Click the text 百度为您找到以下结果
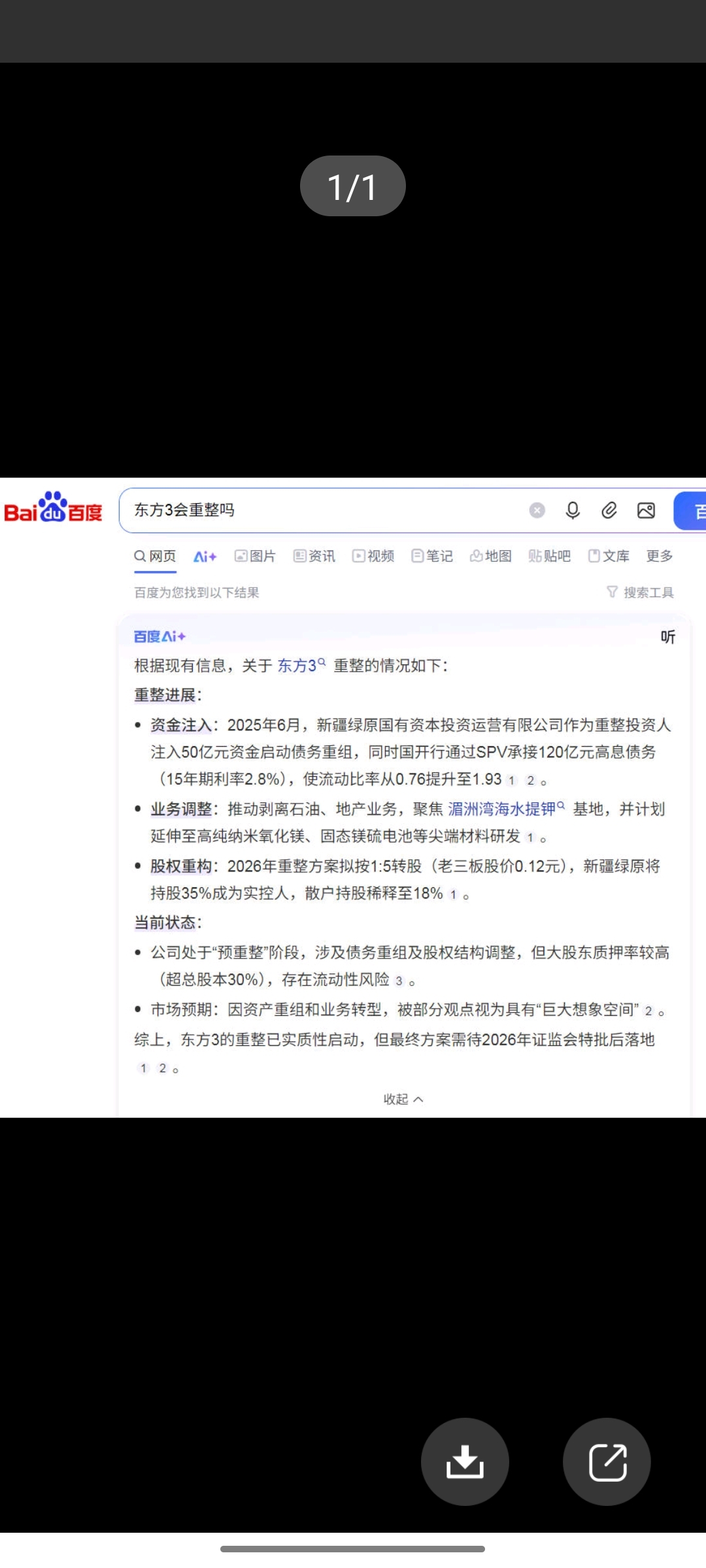This screenshot has width=706, height=1568. (x=197, y=593)
